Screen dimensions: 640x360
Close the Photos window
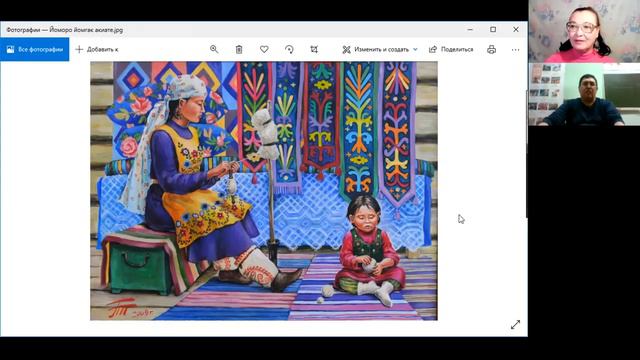[516, 29]
